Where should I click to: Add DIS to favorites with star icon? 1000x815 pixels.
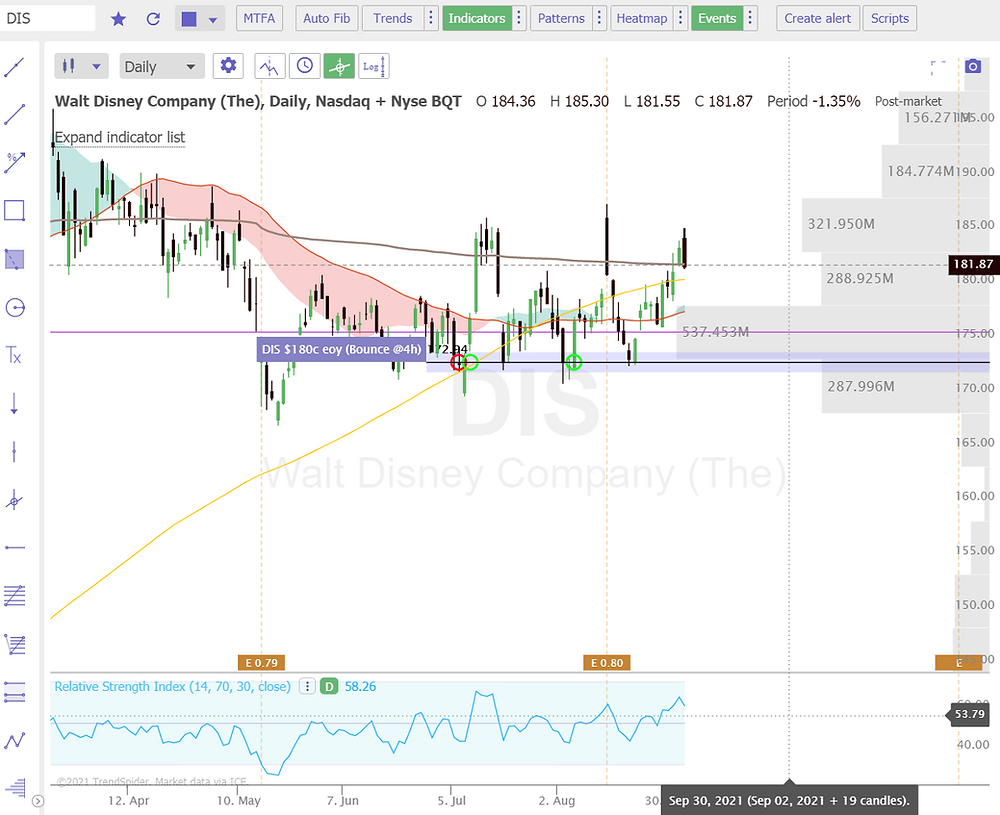click(118, 18)
